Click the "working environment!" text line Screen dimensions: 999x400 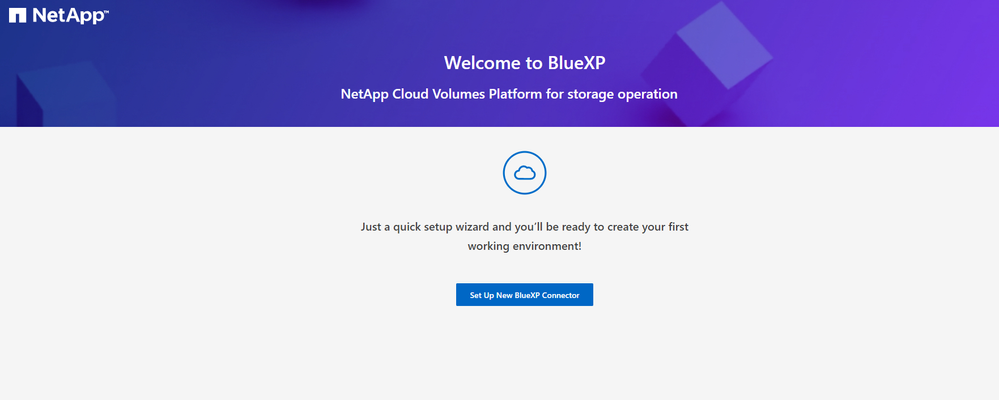(x=524, y=246)
